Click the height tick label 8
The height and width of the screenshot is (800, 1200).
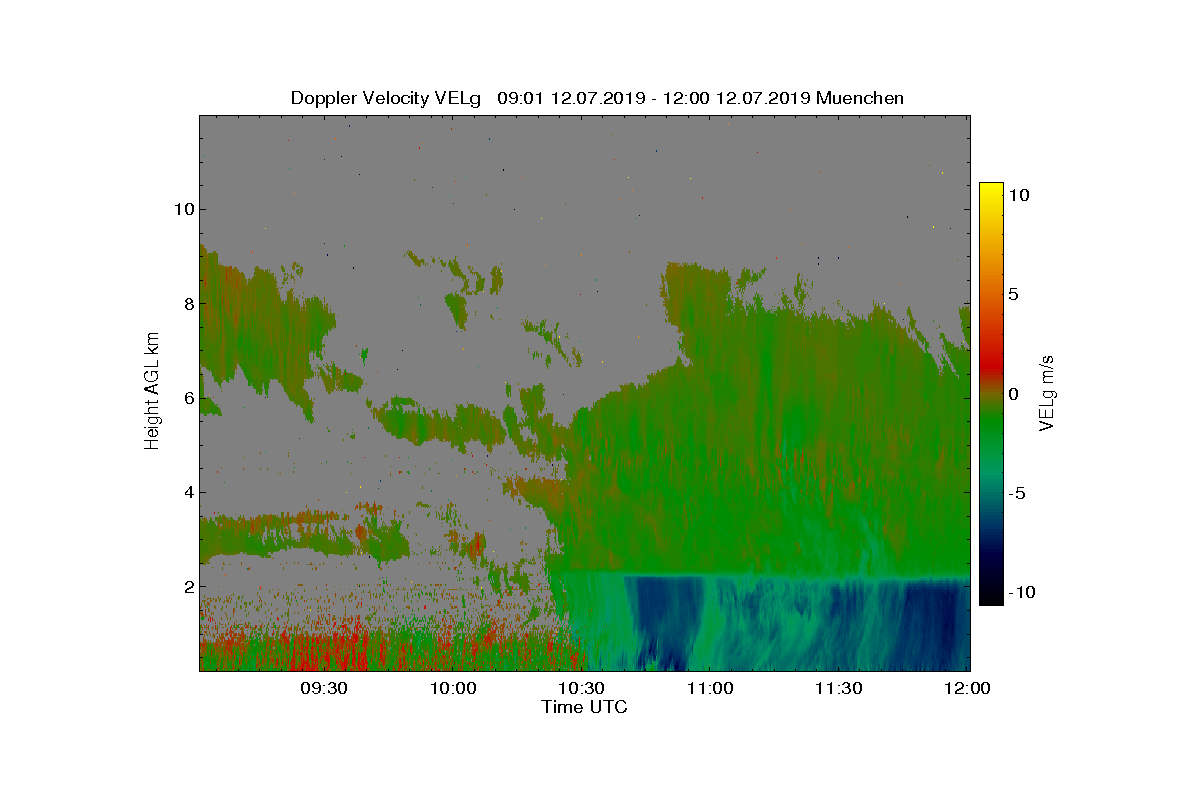(x=187, y=304)
